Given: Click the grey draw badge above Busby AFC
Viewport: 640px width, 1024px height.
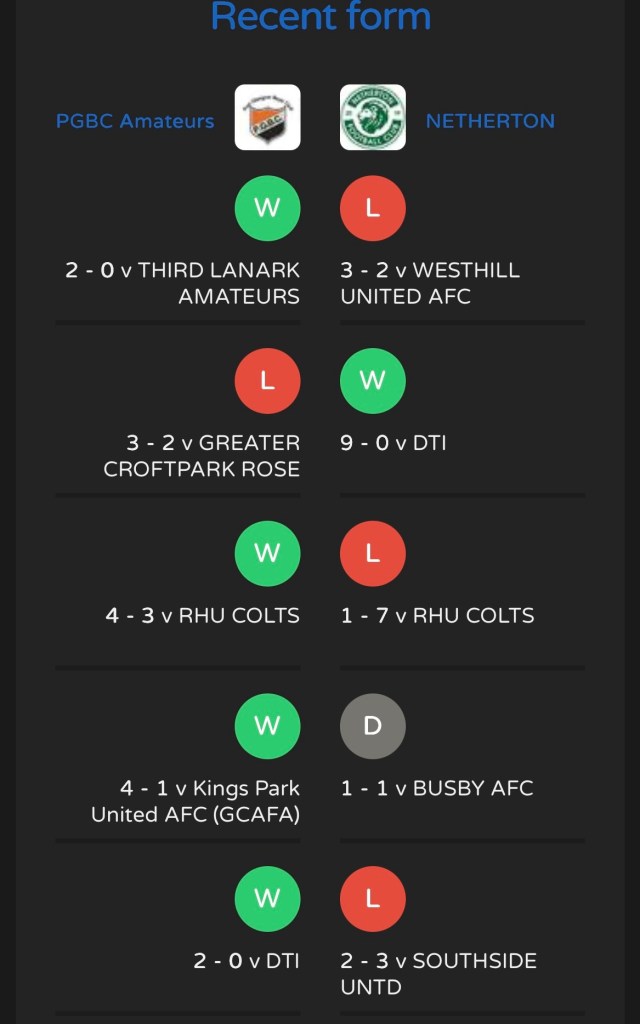Looking at the screenshot, I should click(x=372, y=726).
